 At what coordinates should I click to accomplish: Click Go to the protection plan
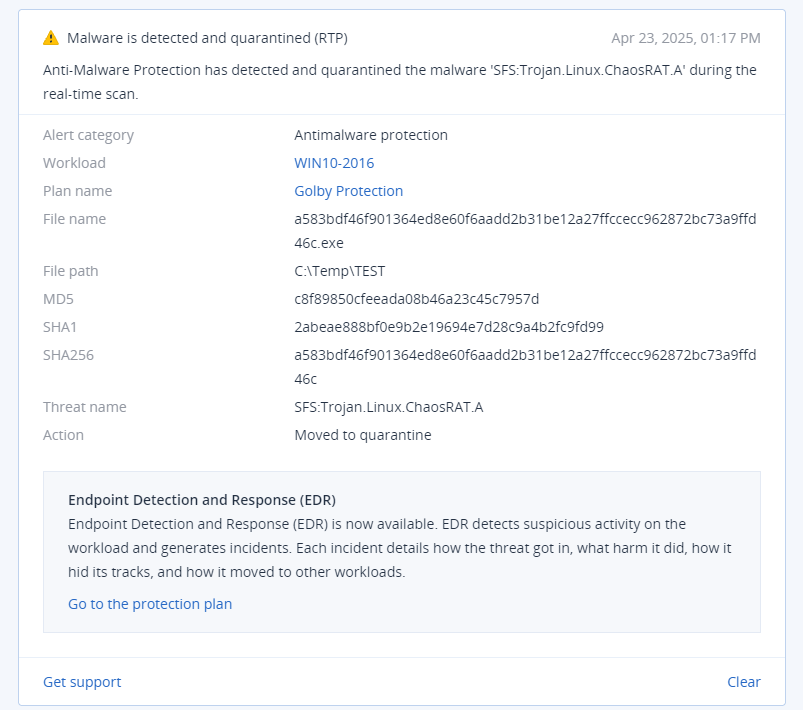point(150,604)
